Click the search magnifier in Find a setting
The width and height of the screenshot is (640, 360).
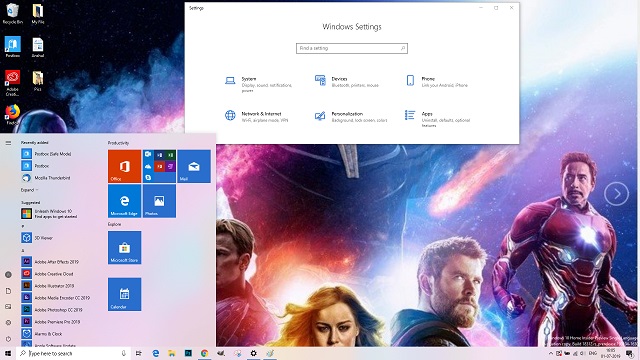(402, 48)
